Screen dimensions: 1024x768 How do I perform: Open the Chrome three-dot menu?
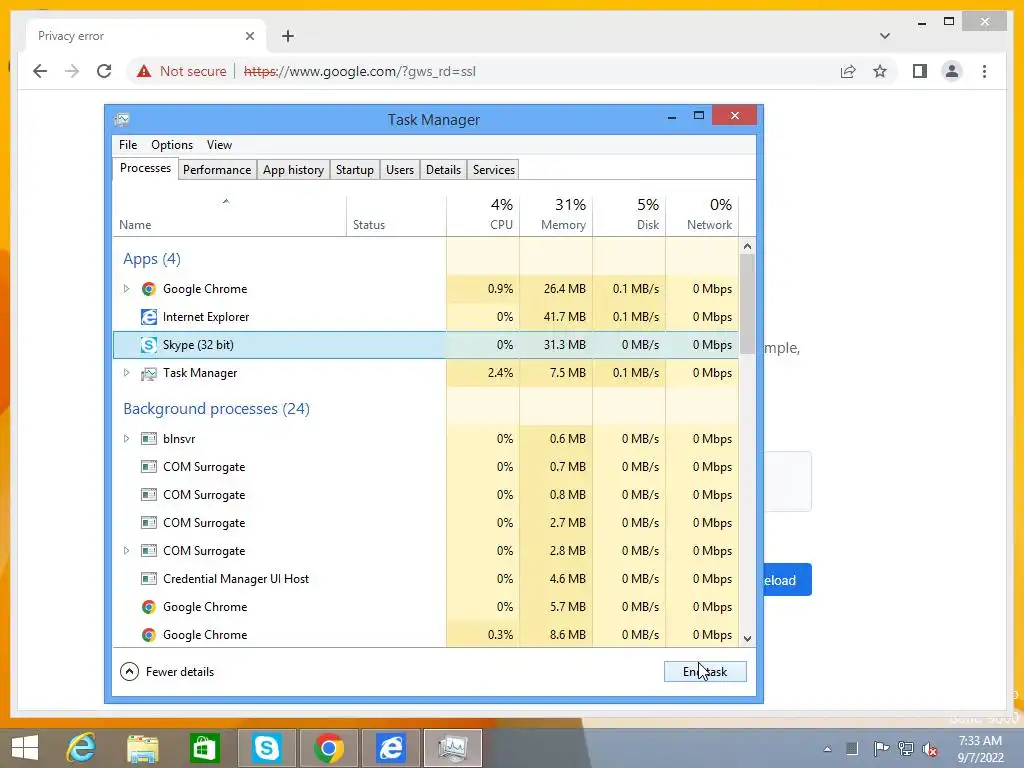point(984,71)
